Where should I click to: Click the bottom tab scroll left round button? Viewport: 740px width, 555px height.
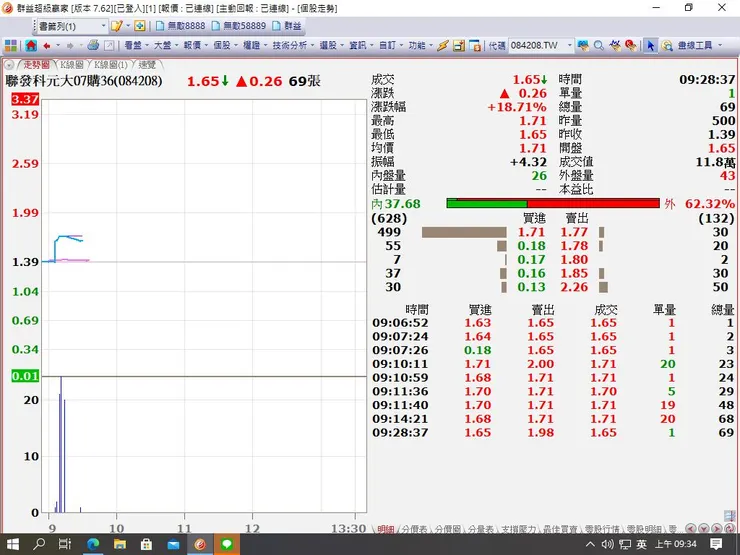click(x=690, y=529)
